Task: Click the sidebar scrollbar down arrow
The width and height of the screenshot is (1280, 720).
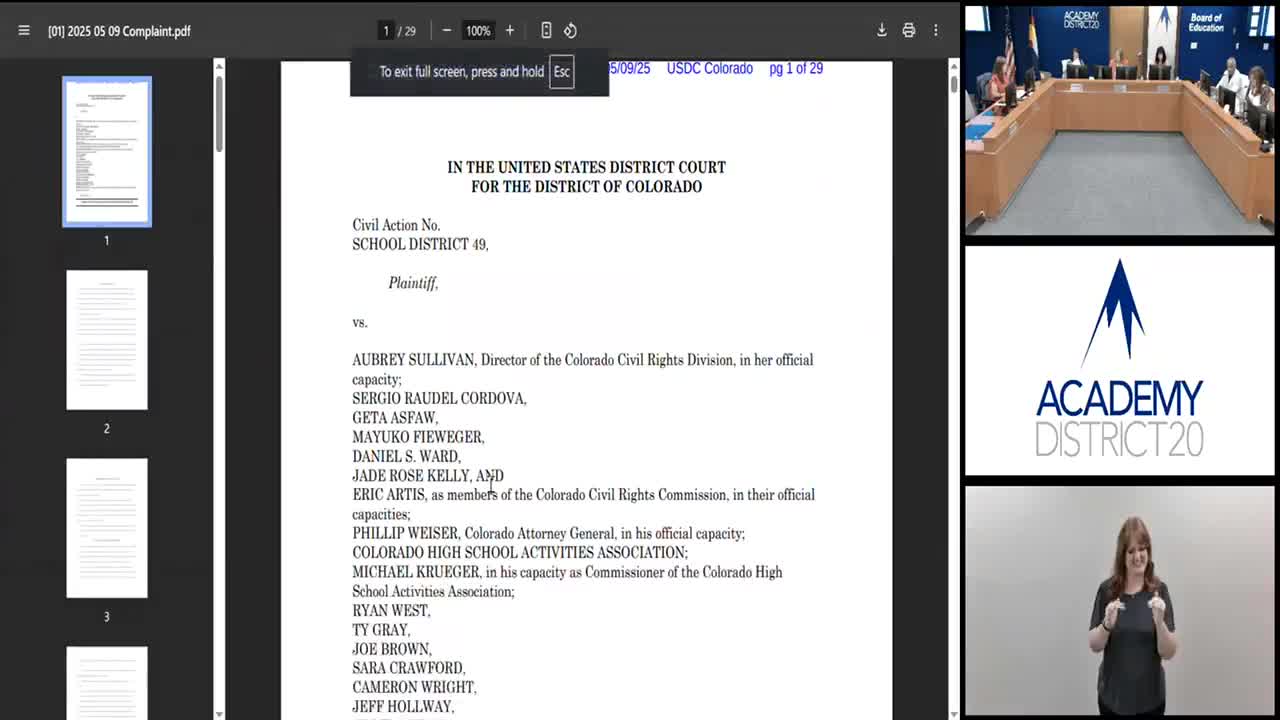Action: pos(219,714)
